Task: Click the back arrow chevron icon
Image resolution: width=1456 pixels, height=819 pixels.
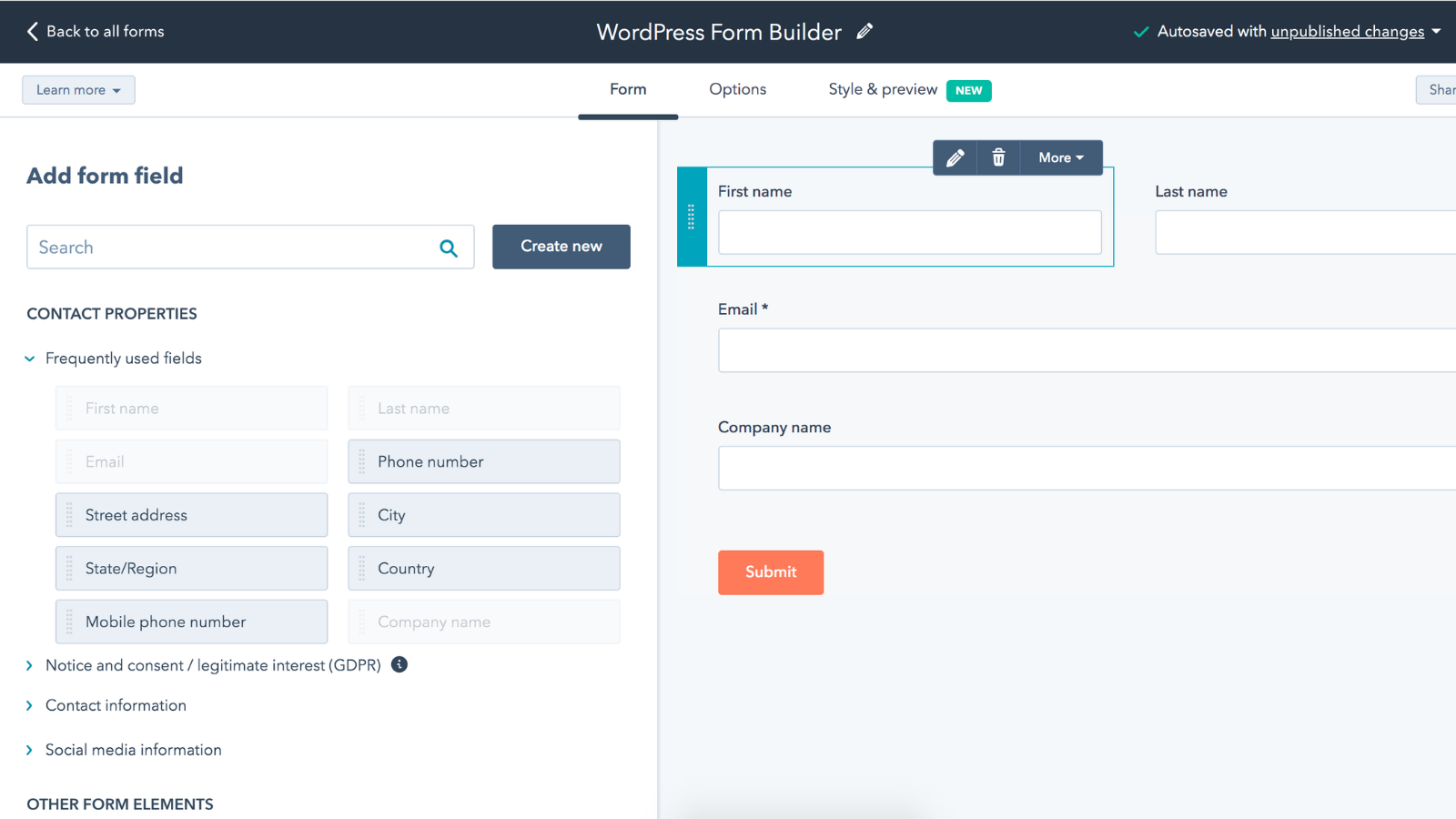Action: pos(33,32)
